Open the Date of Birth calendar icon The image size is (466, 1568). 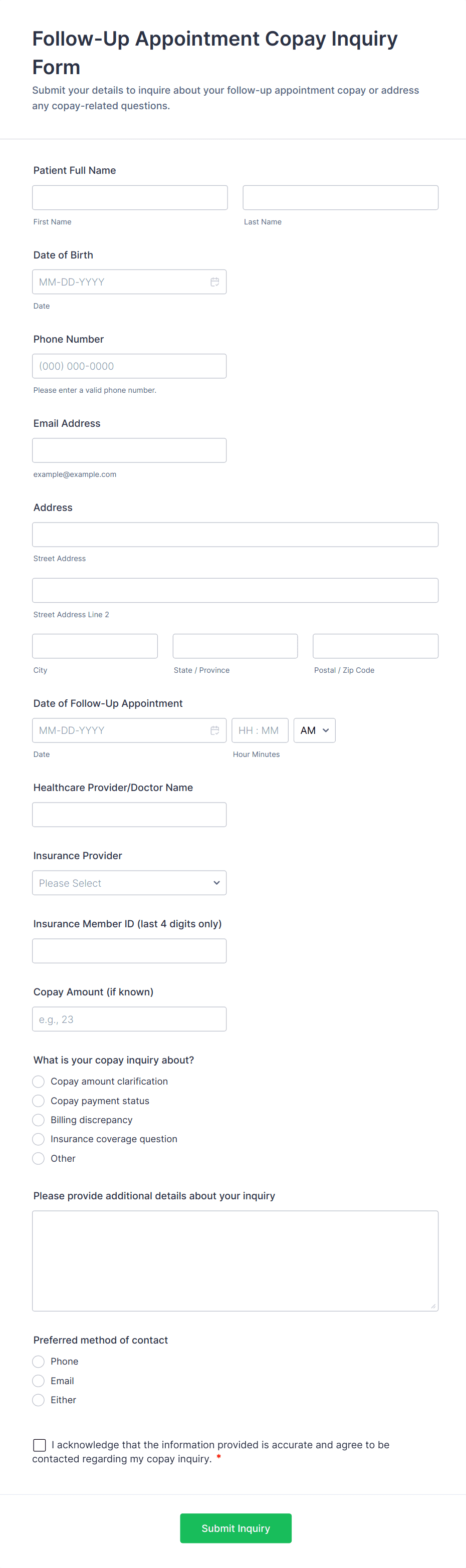[214, 282]
